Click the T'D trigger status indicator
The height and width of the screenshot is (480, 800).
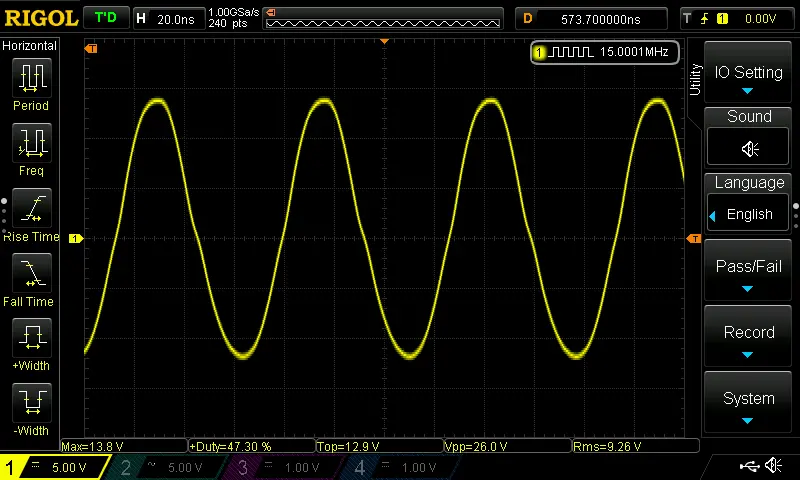click(103, 18)
